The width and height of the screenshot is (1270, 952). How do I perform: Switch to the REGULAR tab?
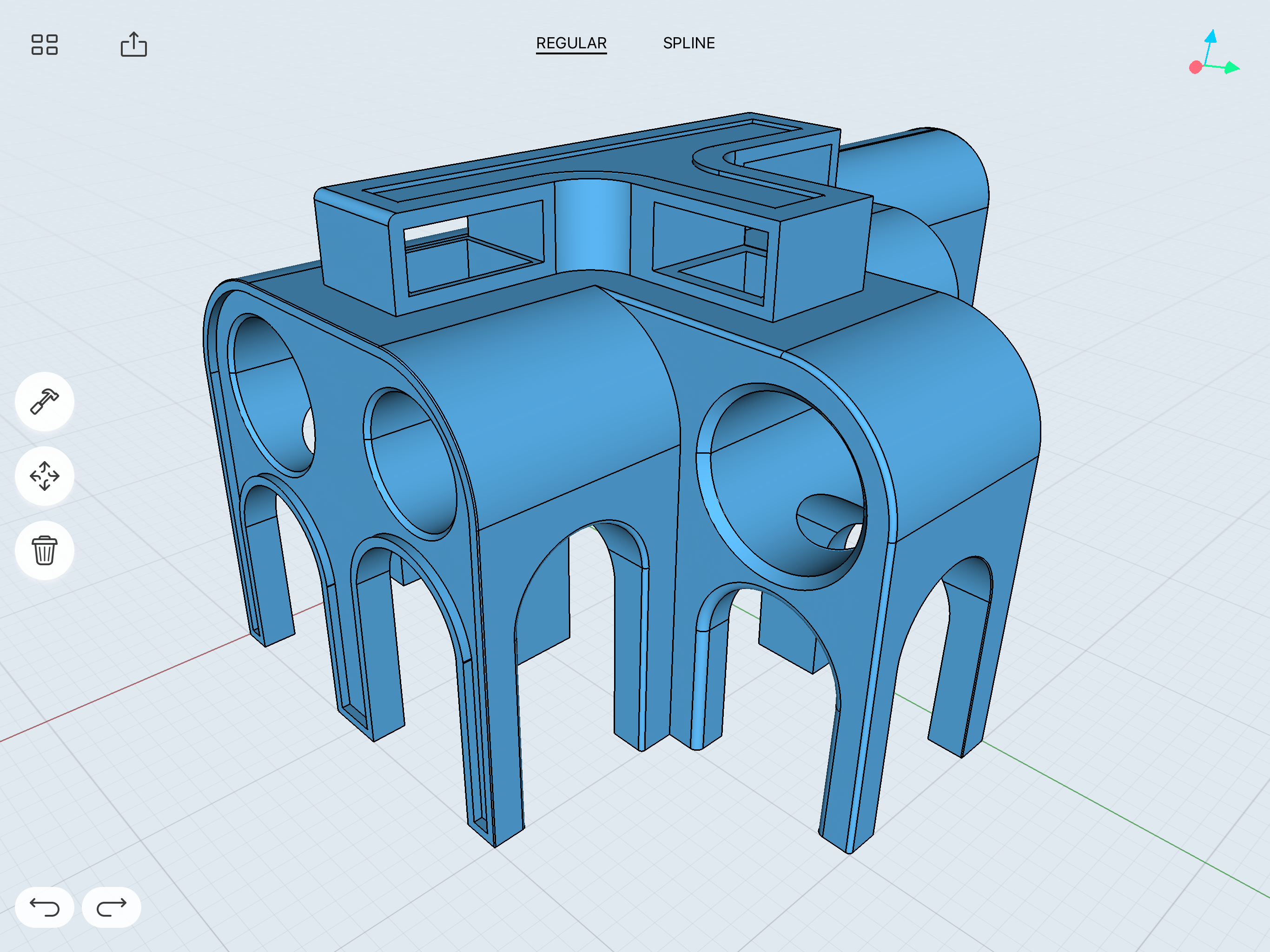(x=571, y=43)
